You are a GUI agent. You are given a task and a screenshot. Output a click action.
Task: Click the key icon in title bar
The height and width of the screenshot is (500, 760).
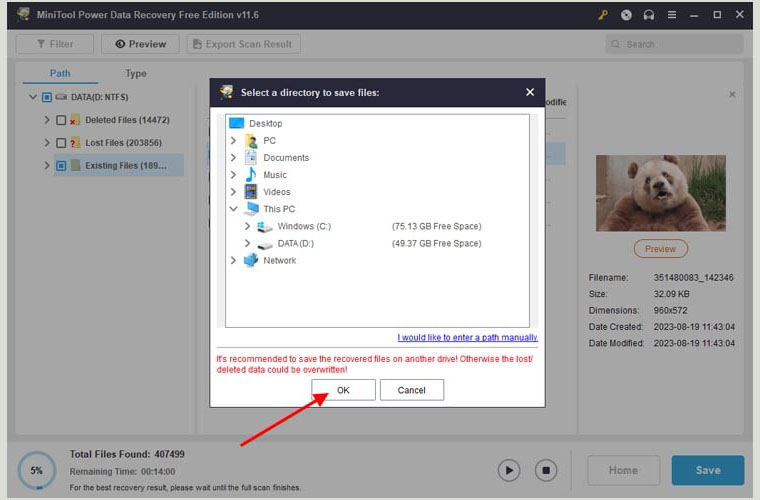[x=601, y=15]
